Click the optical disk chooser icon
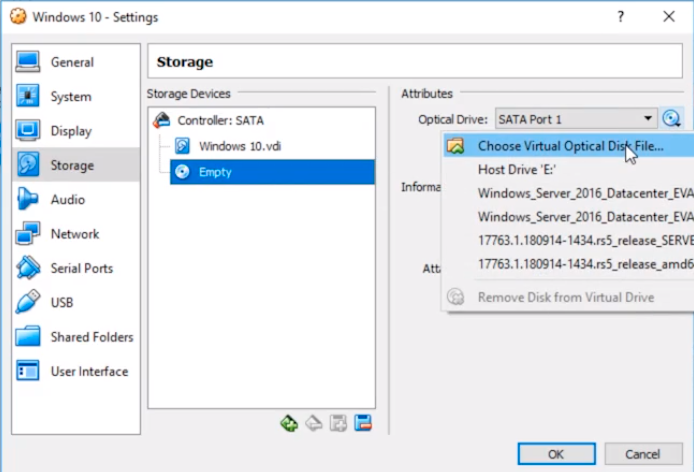694x472 pixels. (671, 119)
